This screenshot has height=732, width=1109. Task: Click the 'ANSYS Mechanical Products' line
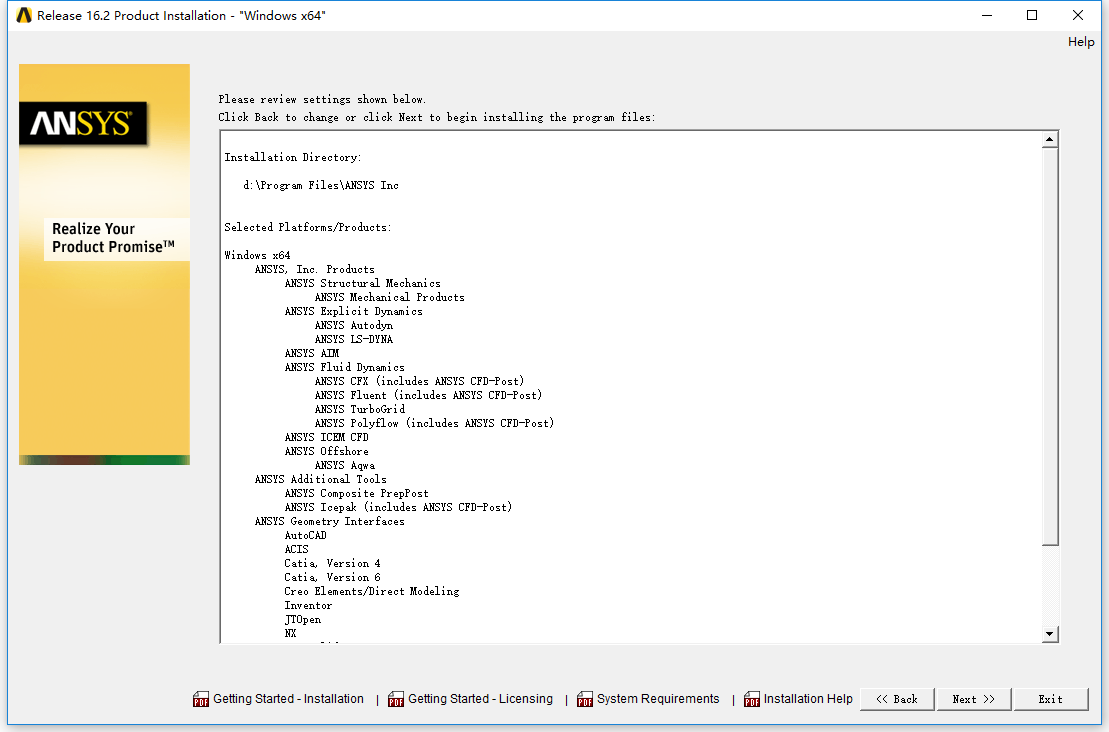390,298
